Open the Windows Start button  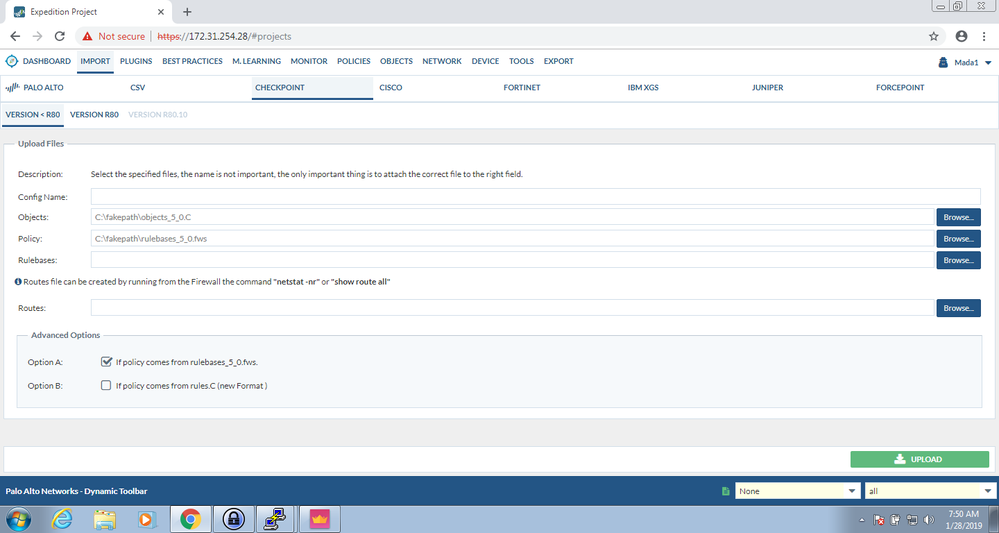tap(19, 520)
